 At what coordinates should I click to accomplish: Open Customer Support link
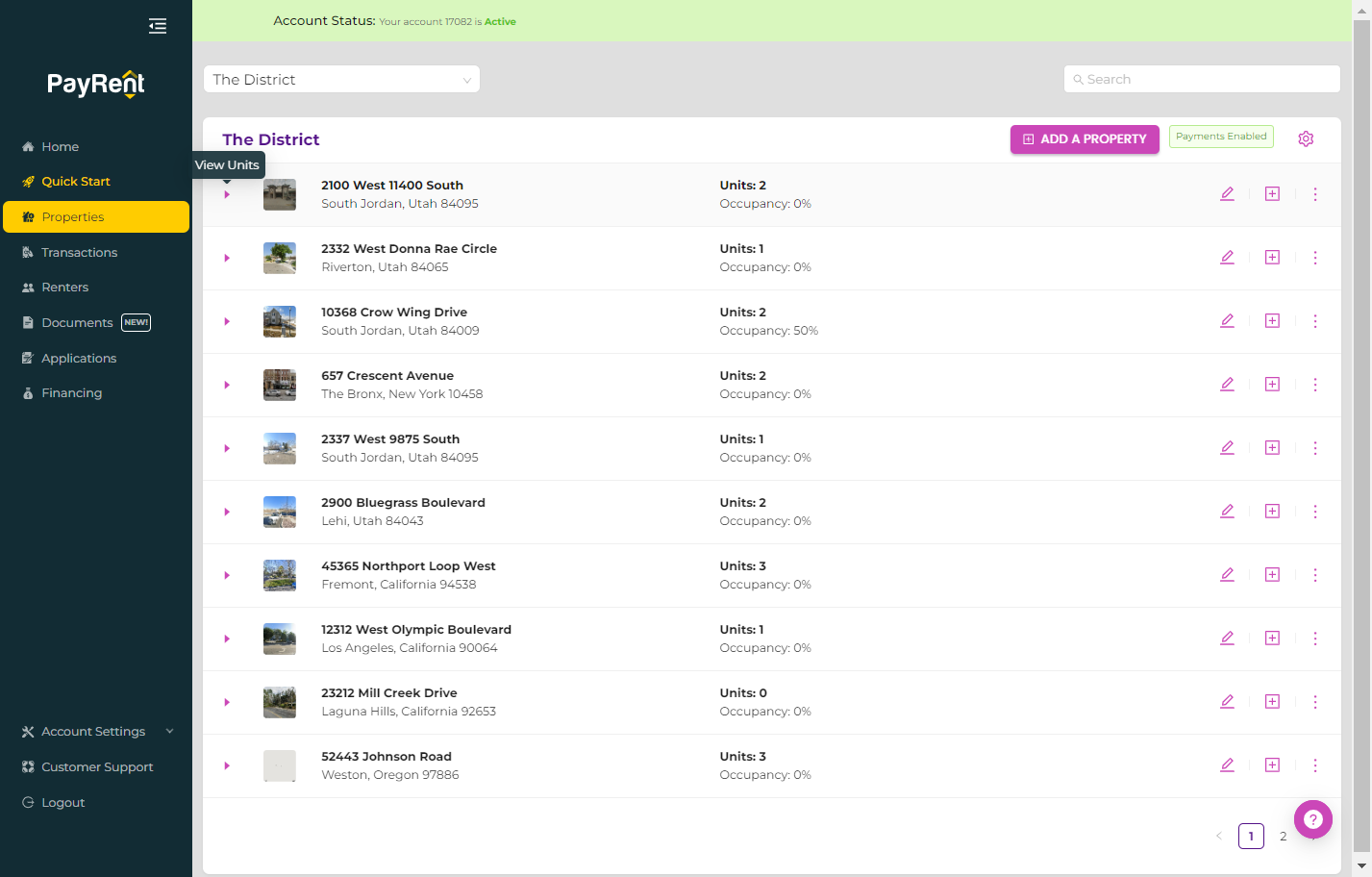96,767
